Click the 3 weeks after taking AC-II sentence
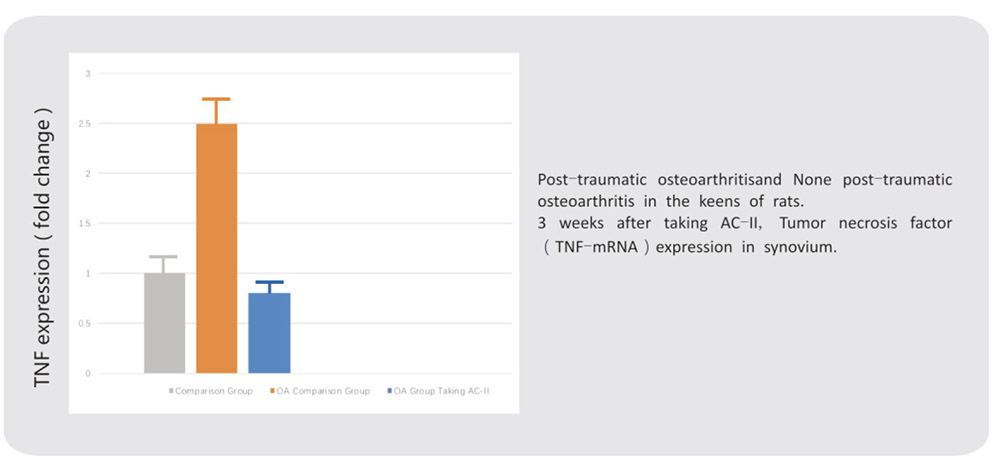Screen dimensions: 992x471 click(745, 236)
